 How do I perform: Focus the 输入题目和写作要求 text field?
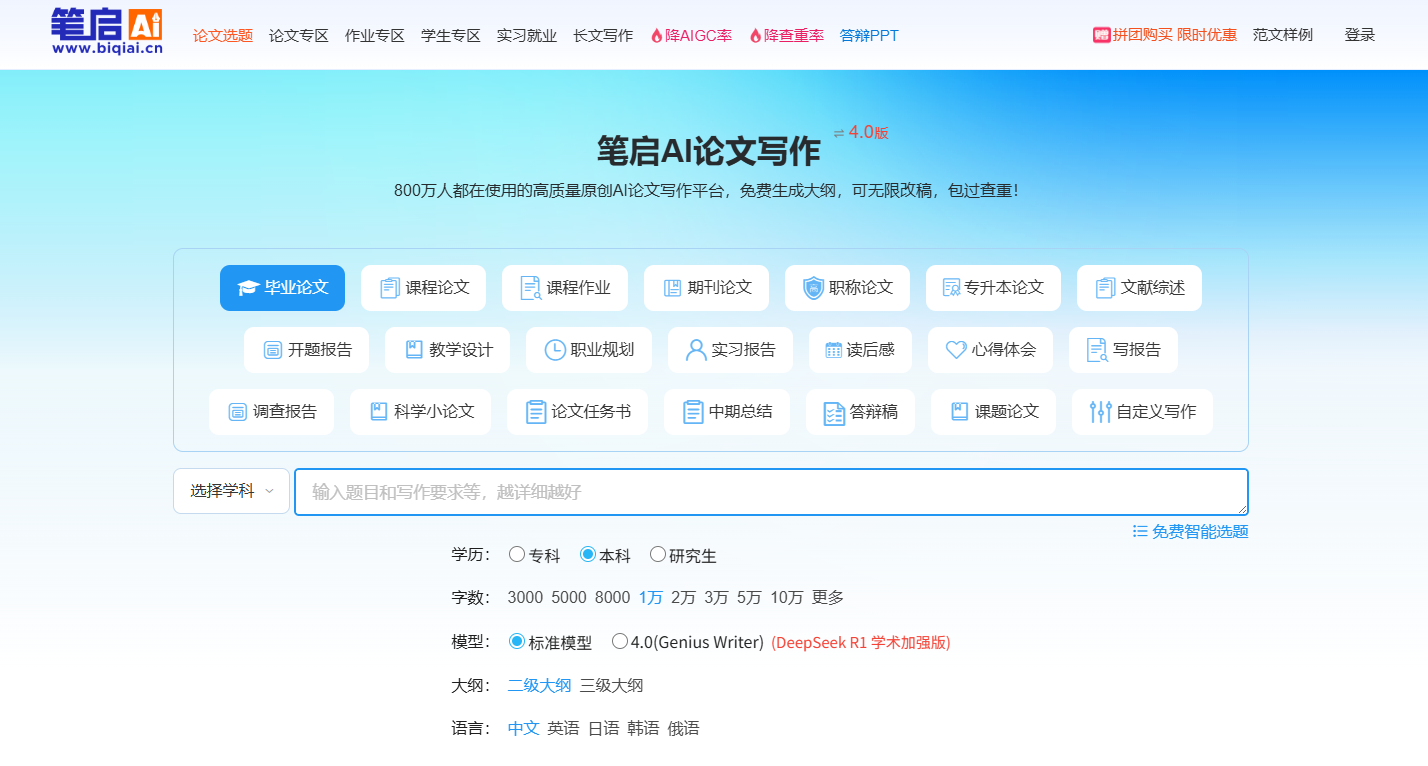[771, 492]
